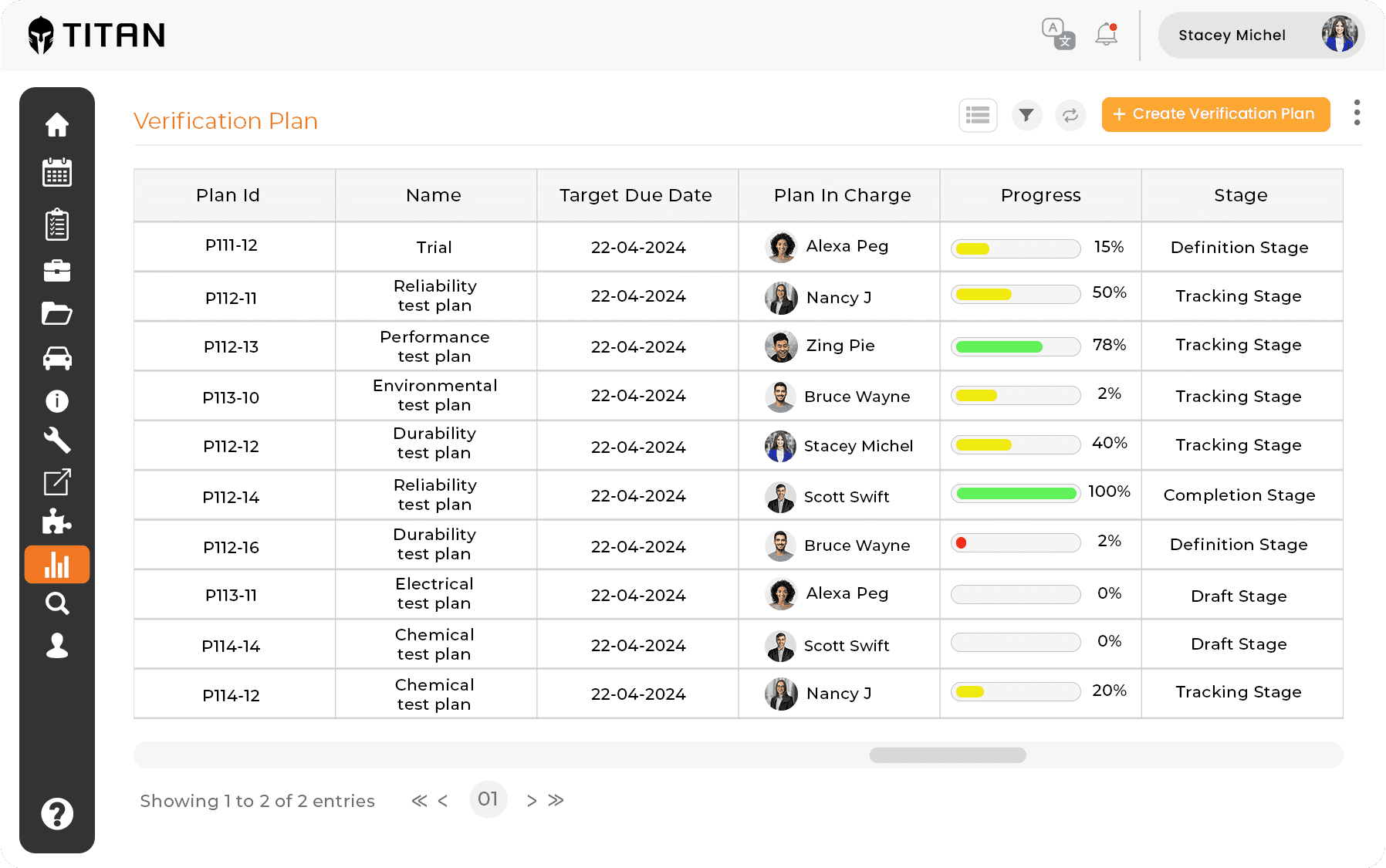The width and height of the screenshot is (1386, 868).
Task: Open the folder sidebar menu item
Action: 57,313
